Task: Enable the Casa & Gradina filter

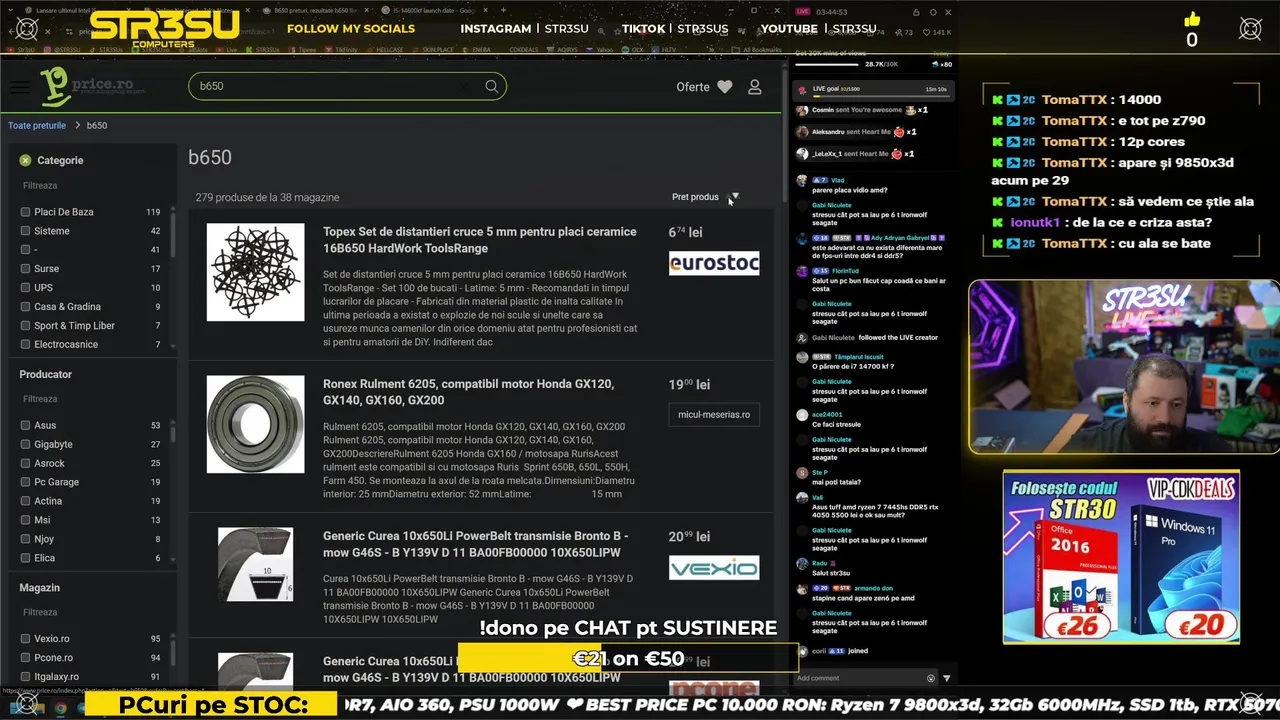Action: (x=25, y=307)
